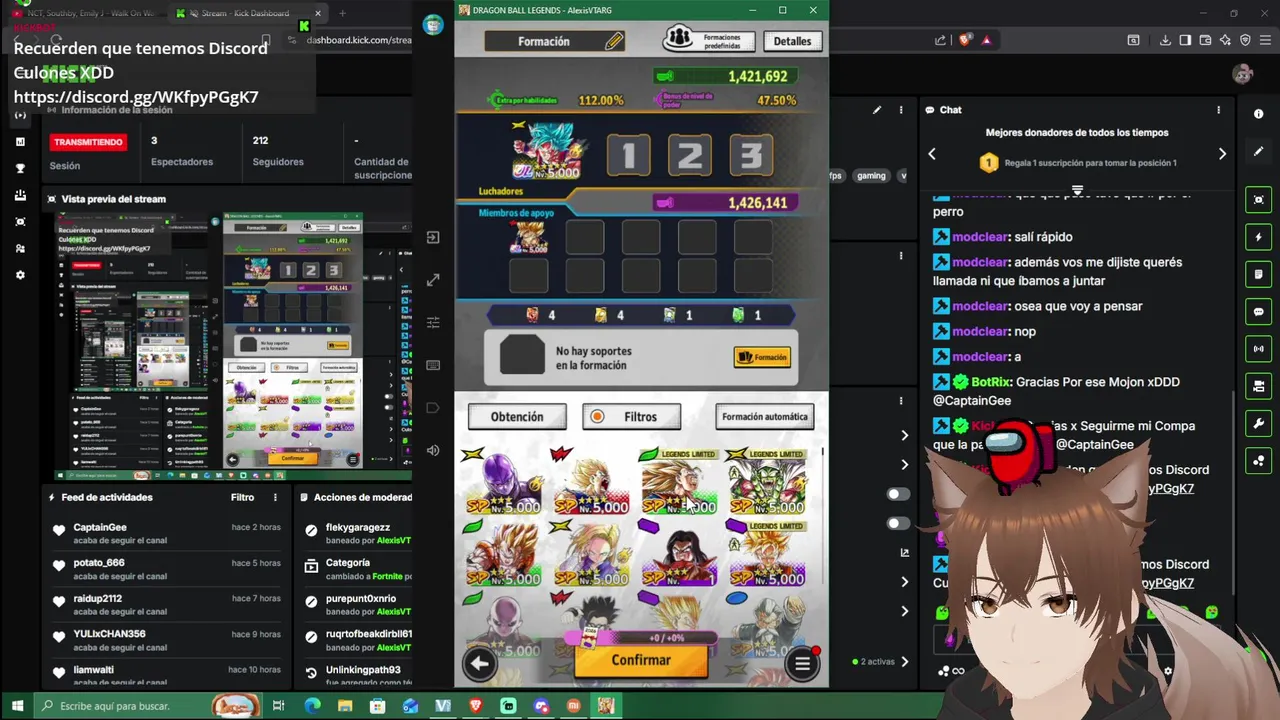The width and height of the screenshot is (1280, 720).
Task: Click the green note widget icon
Action: click(1259, 274)
